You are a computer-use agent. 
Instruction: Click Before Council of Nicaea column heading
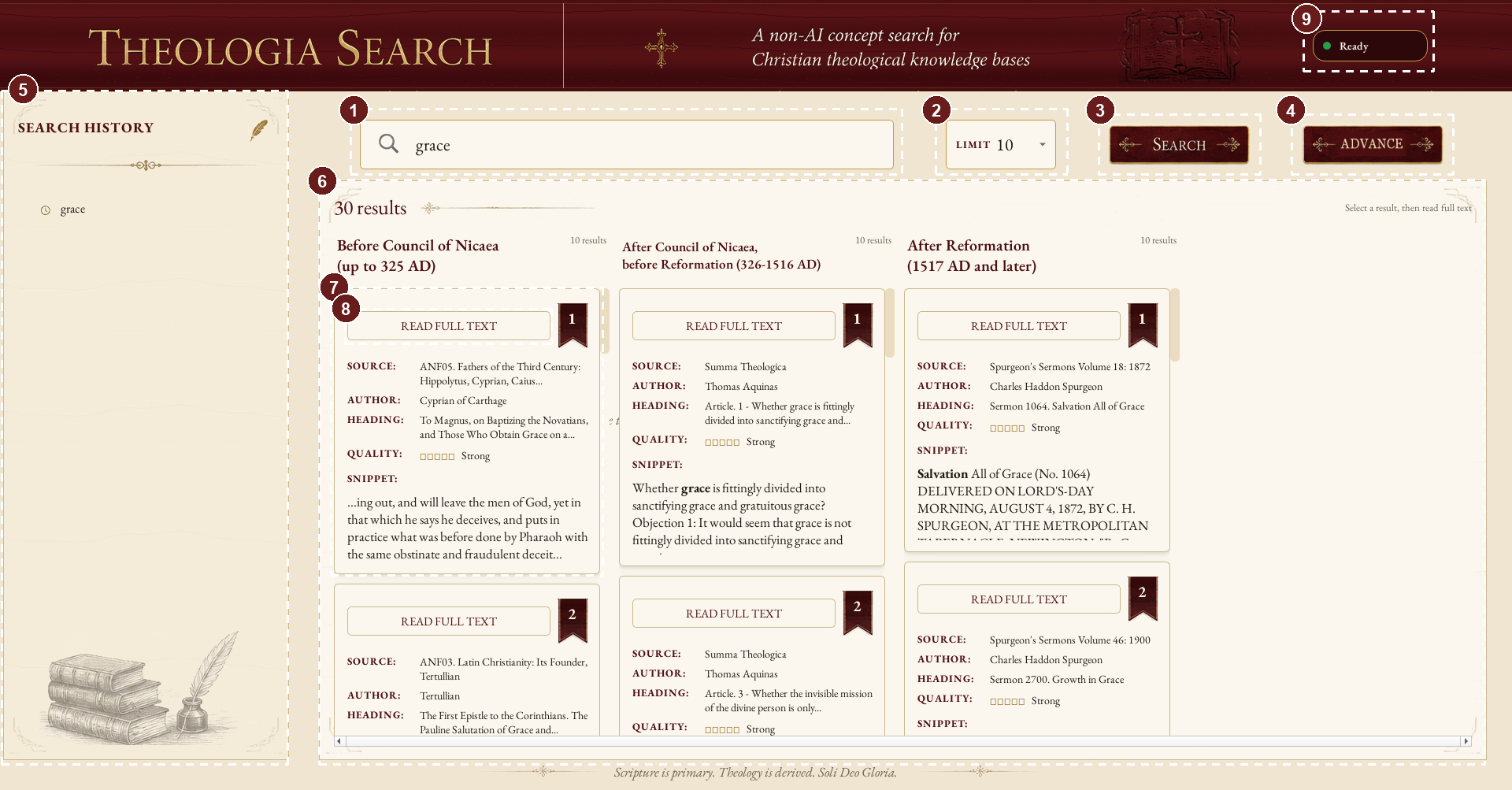point(418,256)
